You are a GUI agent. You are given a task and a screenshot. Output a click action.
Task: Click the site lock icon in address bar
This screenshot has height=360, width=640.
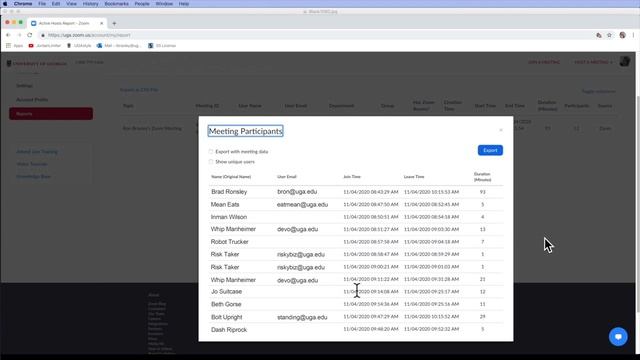coord(43,35)
